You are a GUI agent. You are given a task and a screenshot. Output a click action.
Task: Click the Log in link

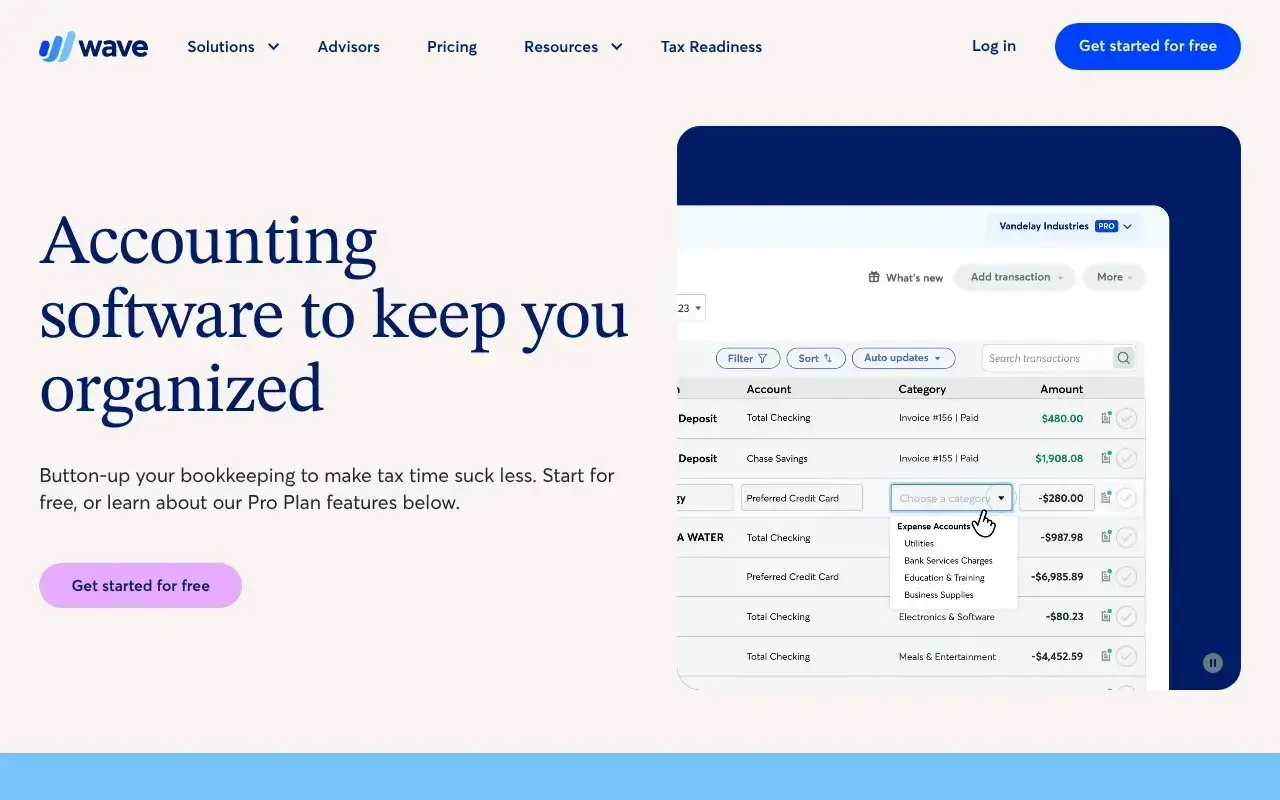click(993, 46)
